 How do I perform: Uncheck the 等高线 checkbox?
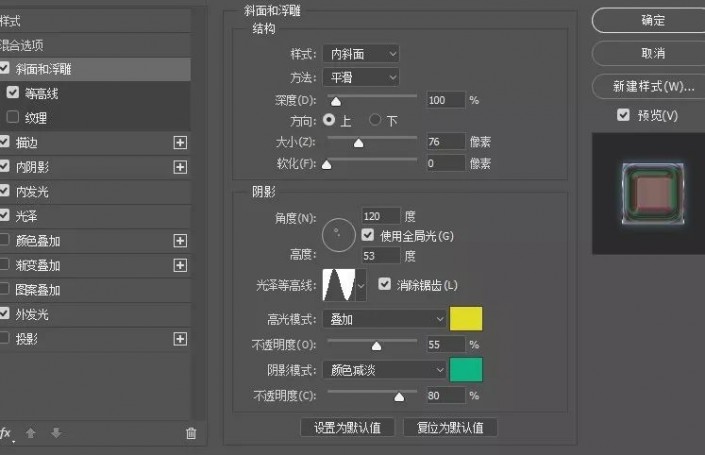pos(13,92)
